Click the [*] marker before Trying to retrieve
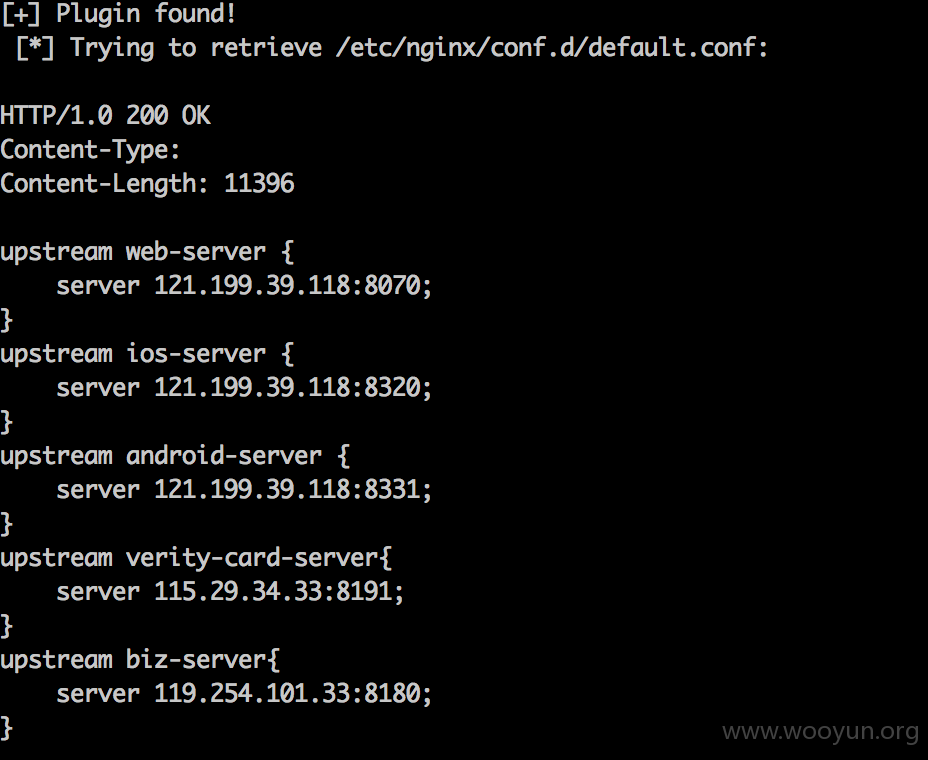This screenshot has height=760, width=928. 35,47
